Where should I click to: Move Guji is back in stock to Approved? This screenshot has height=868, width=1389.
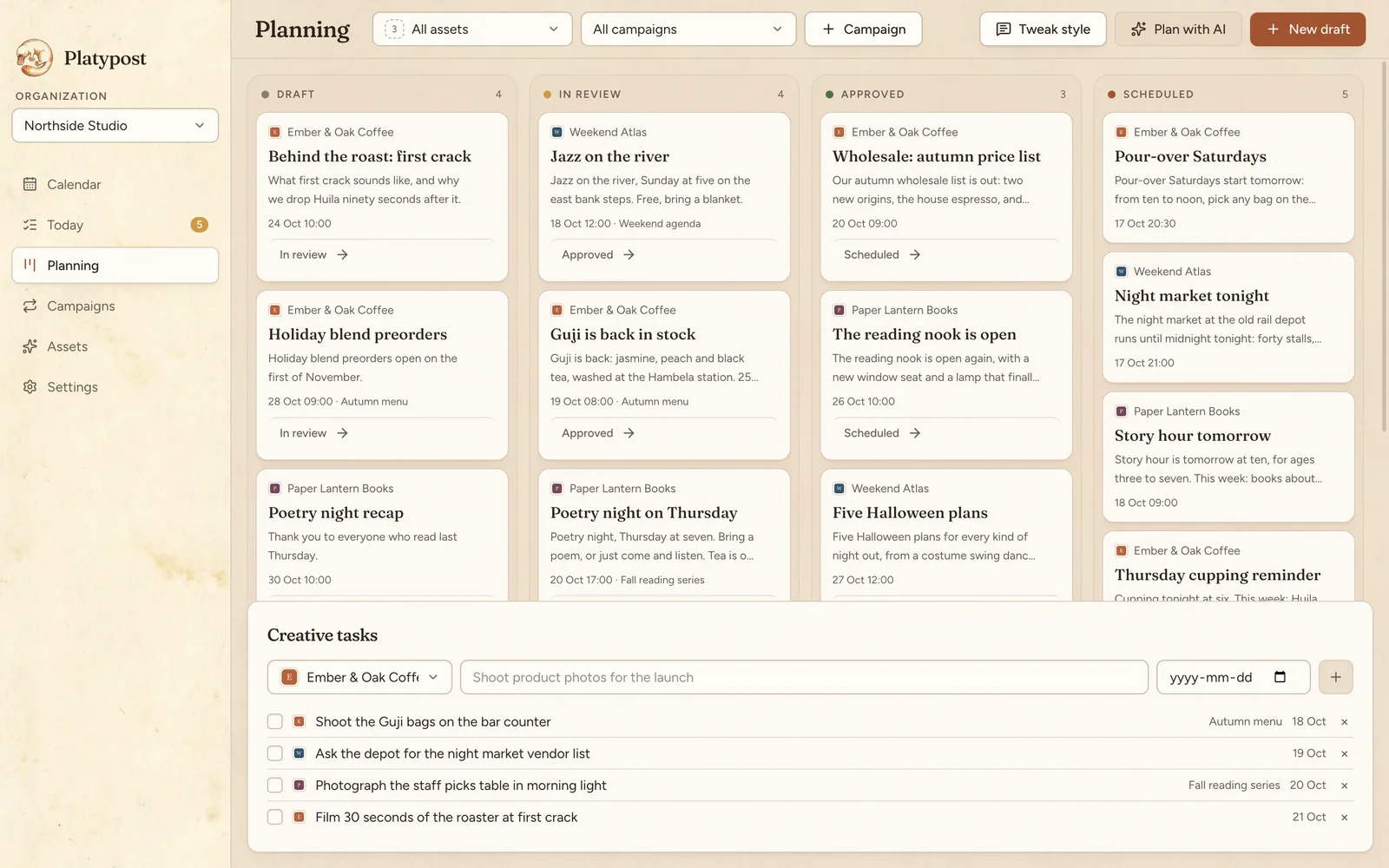[x=598, y=433]
